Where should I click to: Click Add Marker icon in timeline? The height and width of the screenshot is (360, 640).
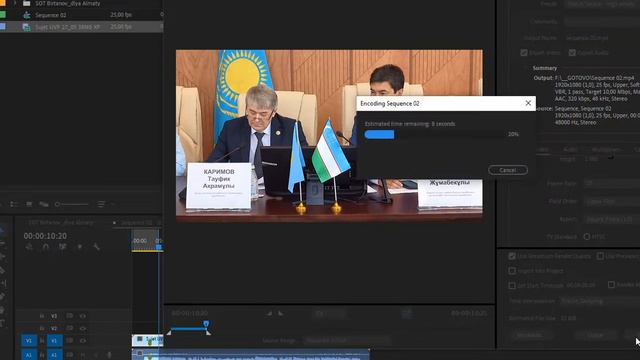pyautogui.click(x=80, y=247)
